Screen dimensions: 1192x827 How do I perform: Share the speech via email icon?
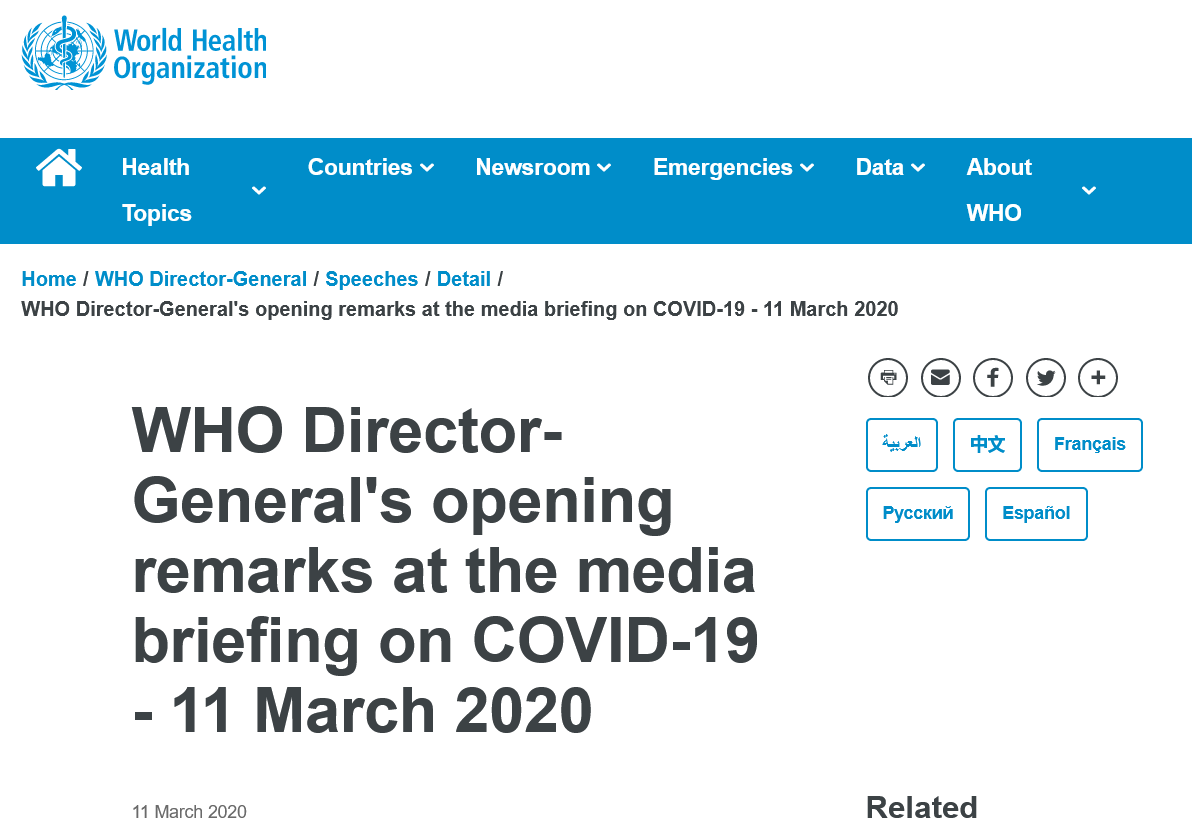pyautogui.click(x=940, y=378)
